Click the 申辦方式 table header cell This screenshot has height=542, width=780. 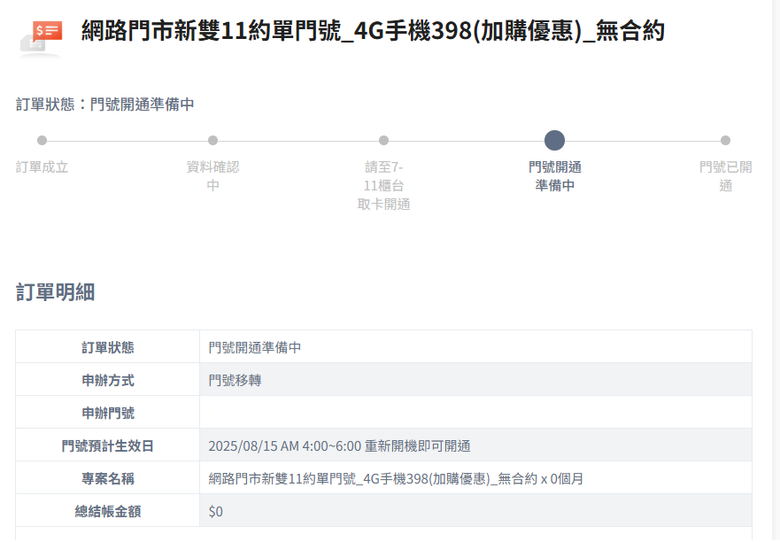(108, 380)
